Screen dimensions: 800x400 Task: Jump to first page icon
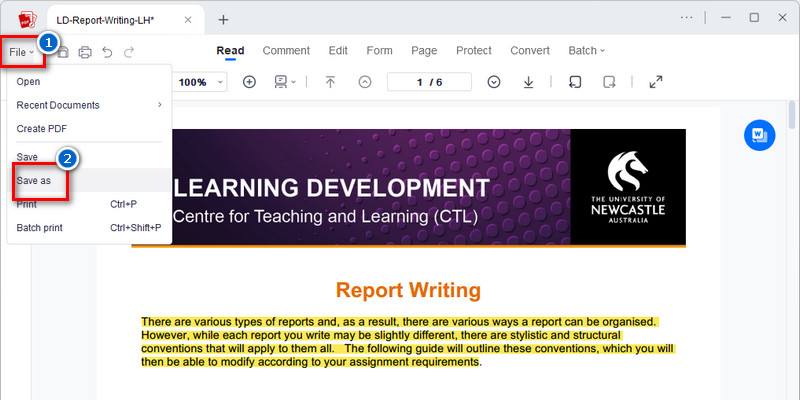[330, 82]
